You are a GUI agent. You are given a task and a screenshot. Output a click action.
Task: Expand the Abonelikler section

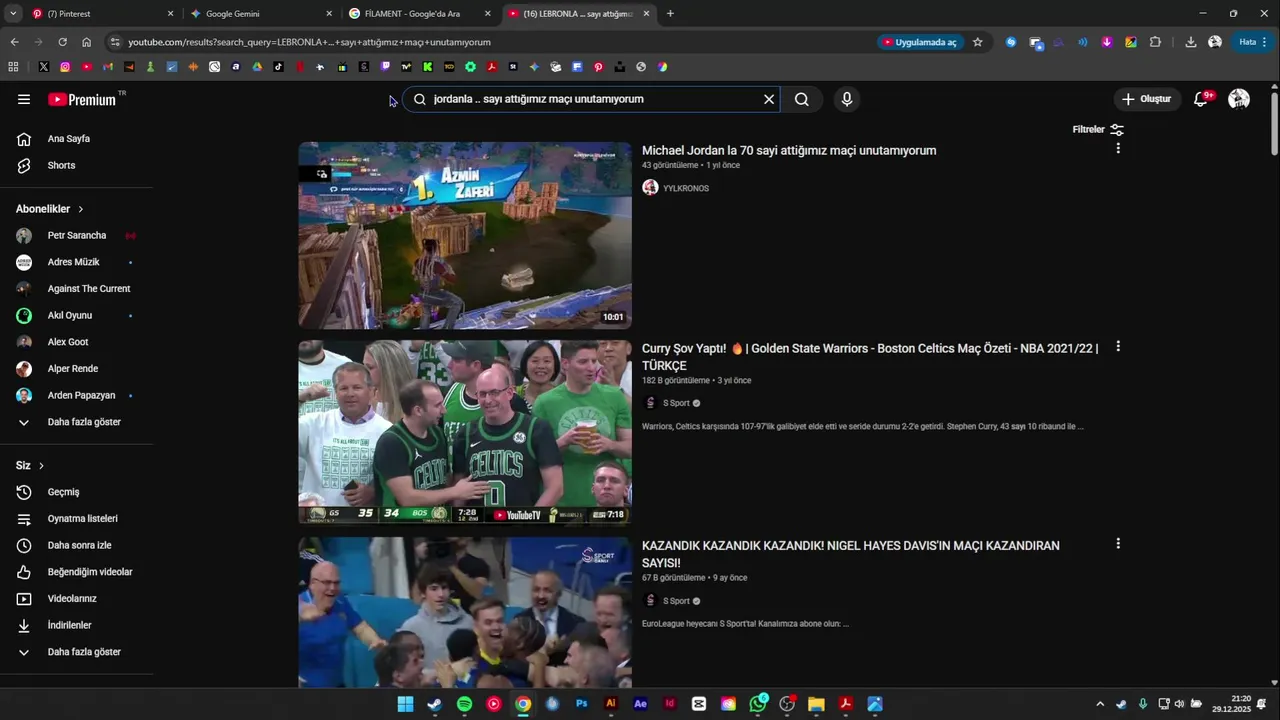(x=50, y=209)
